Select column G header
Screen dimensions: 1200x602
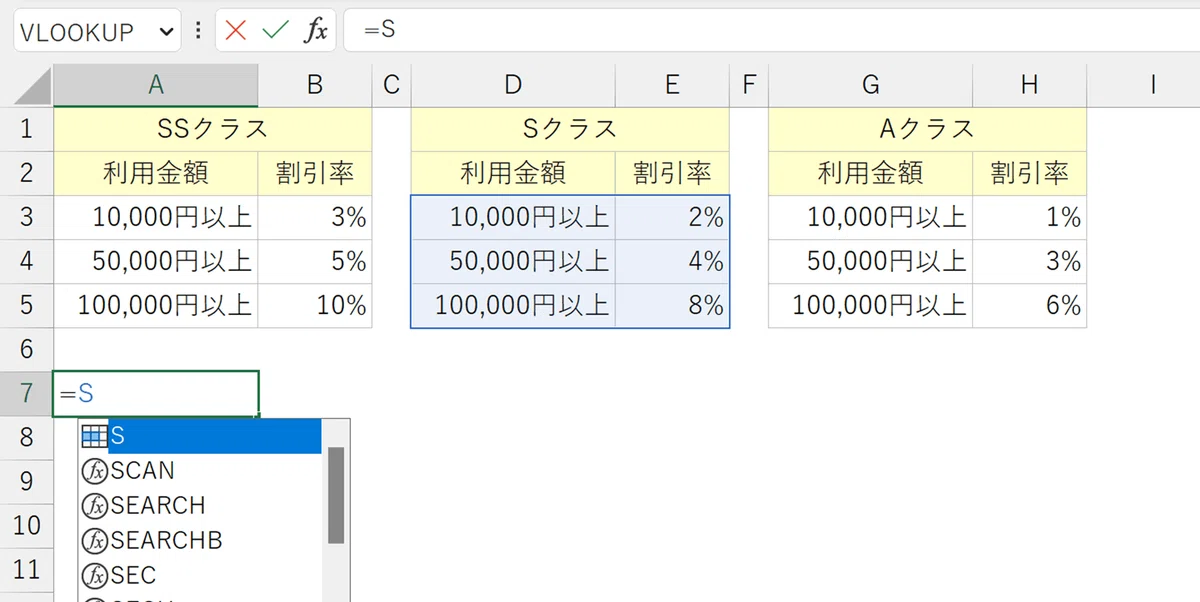click(870, 86)
